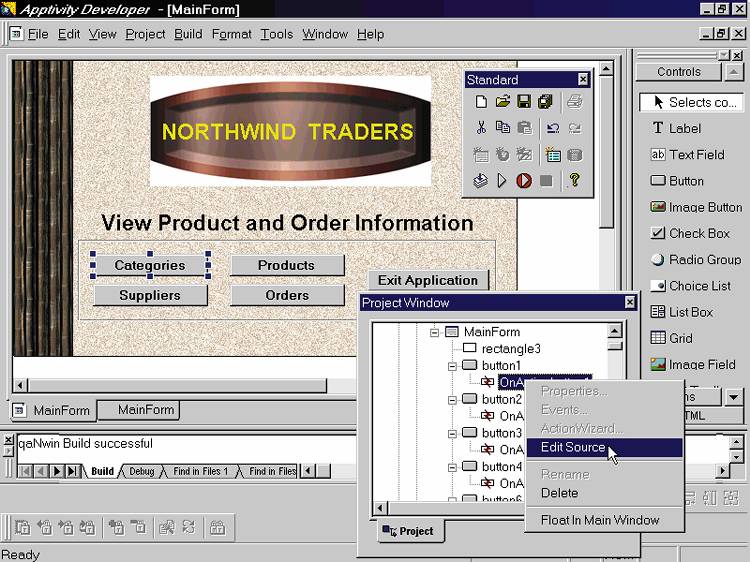The image size is (750, 562).
Task: Collapse the button3 tree node
Action: (452, 433)
